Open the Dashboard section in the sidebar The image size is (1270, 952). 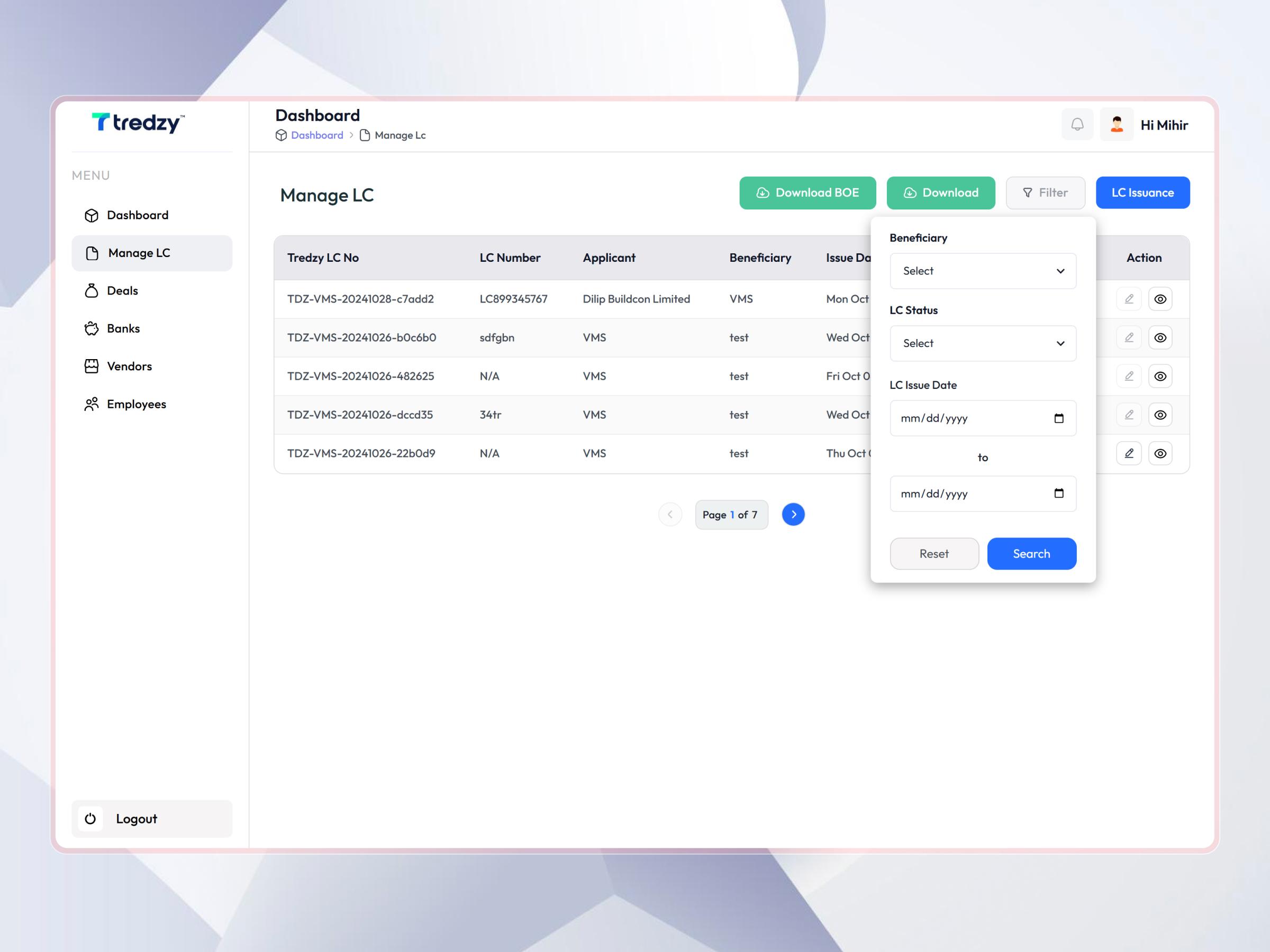point(93,215)
